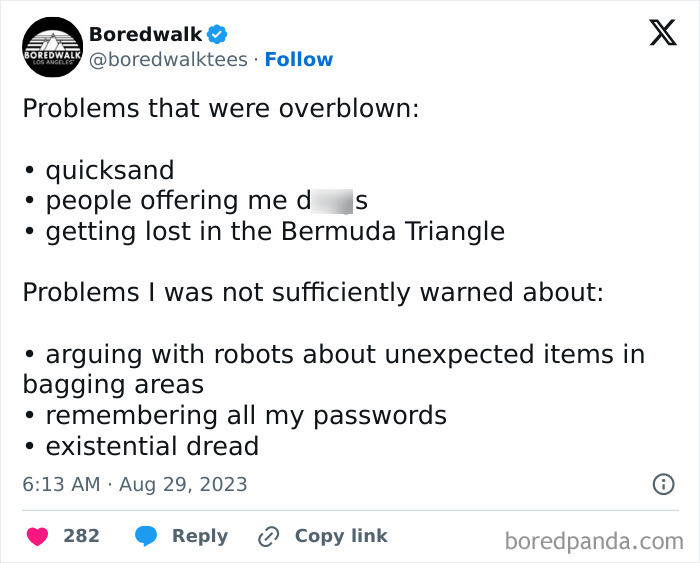Click the blue reply speech bubble icon

[146, 536]
